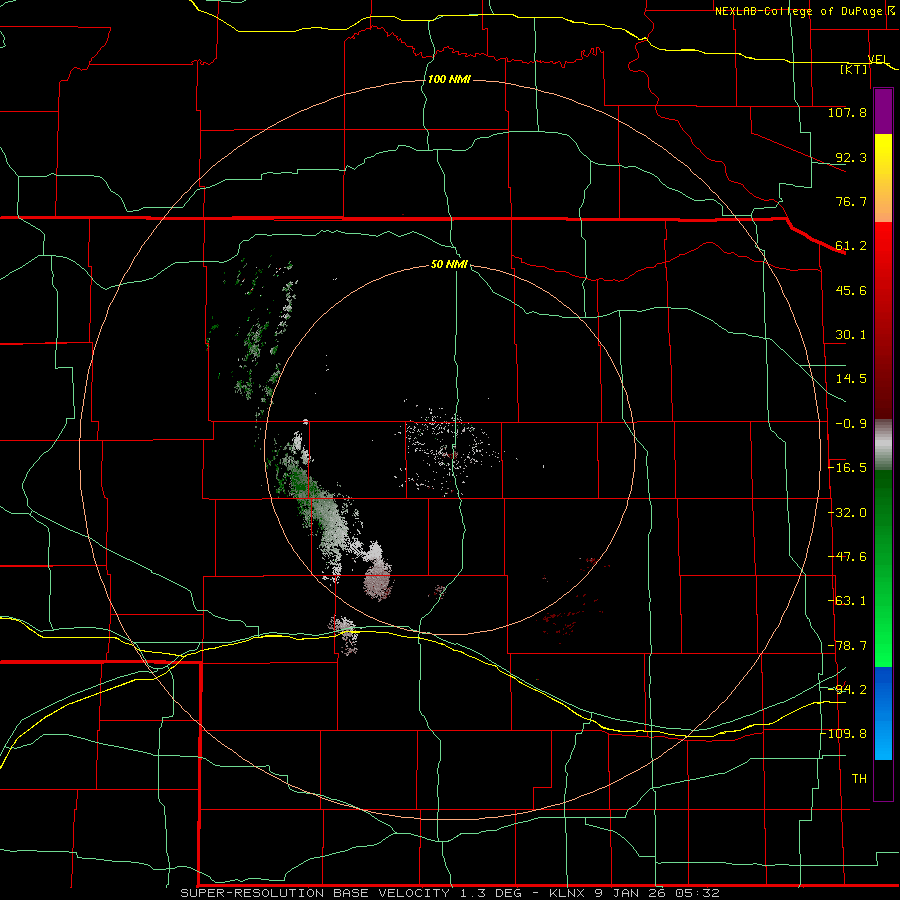Screen dimensions: 900x900
Task: Click the -16.5 velocity scale value
Action: (847, 468)
